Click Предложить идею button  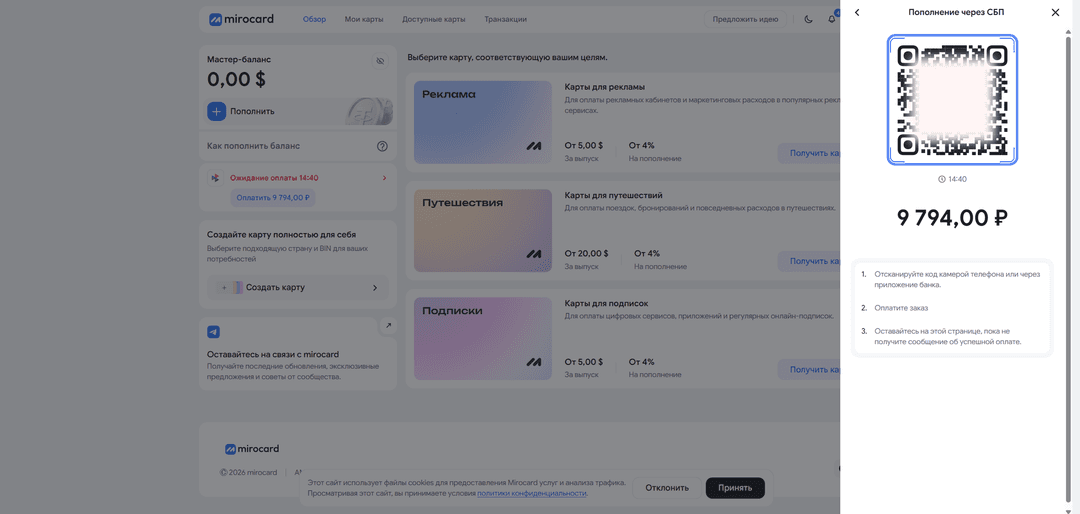point(745,19)
